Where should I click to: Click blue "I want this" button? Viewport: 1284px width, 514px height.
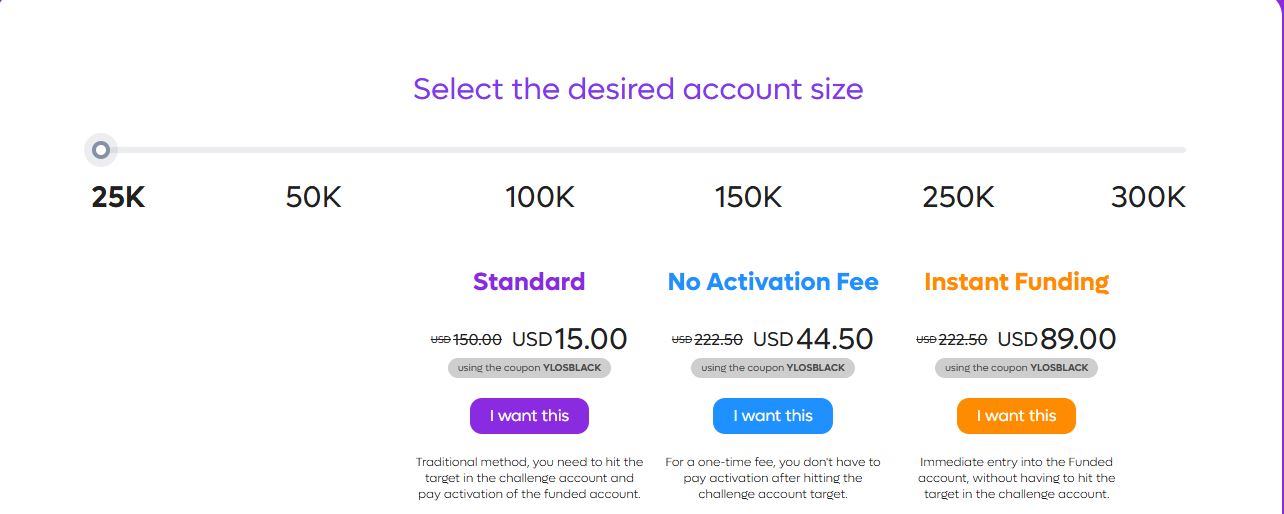772,416
